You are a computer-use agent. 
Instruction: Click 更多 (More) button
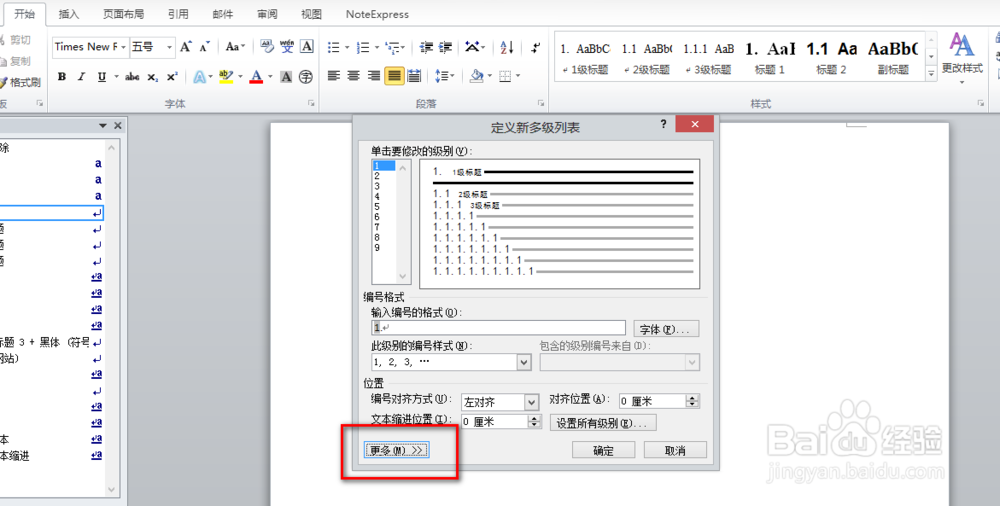click(396, 450)
